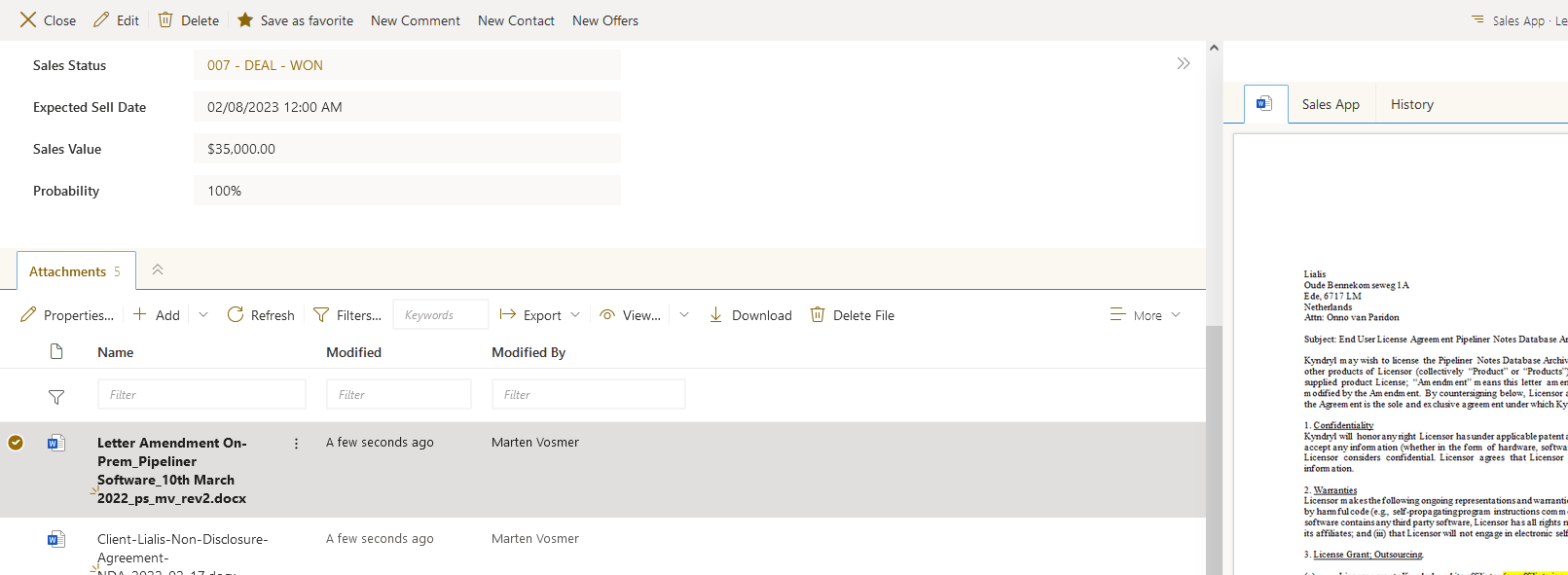Focus the Modified By column filter field

589,394
